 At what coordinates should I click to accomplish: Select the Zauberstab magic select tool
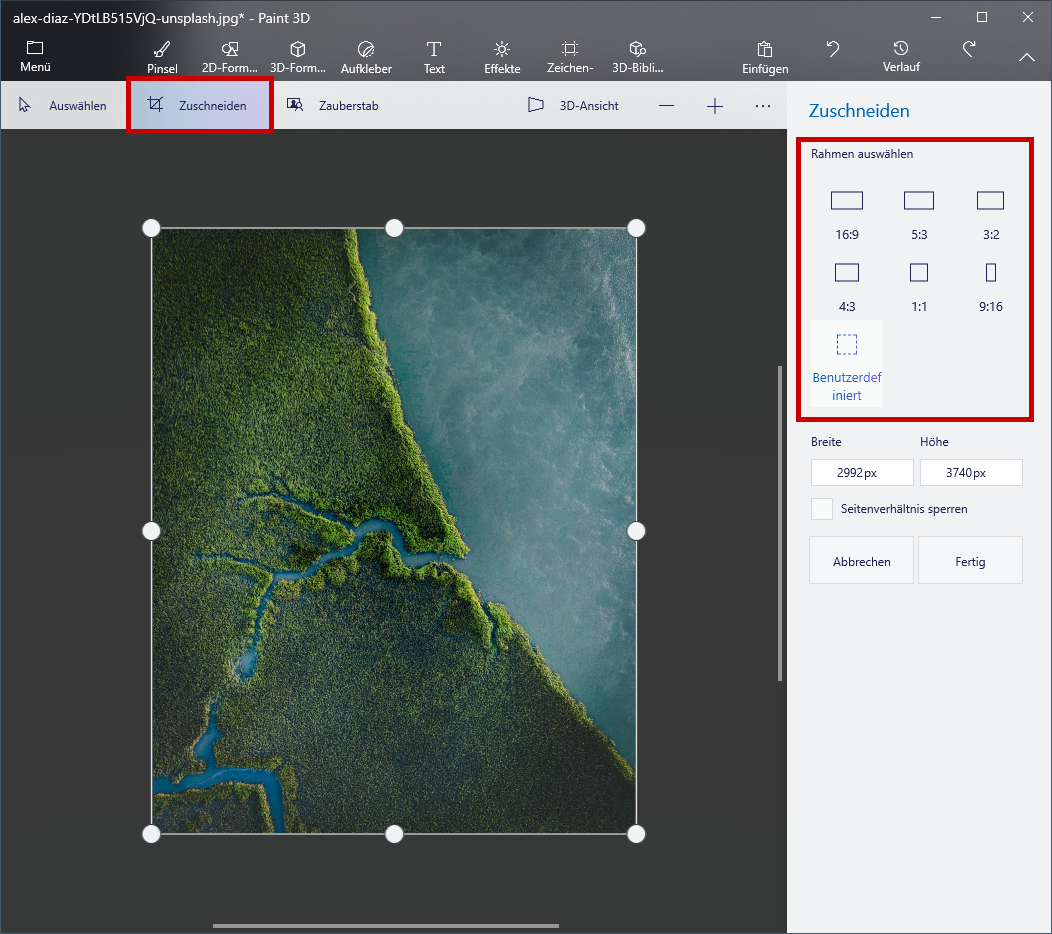click(333, 105)
